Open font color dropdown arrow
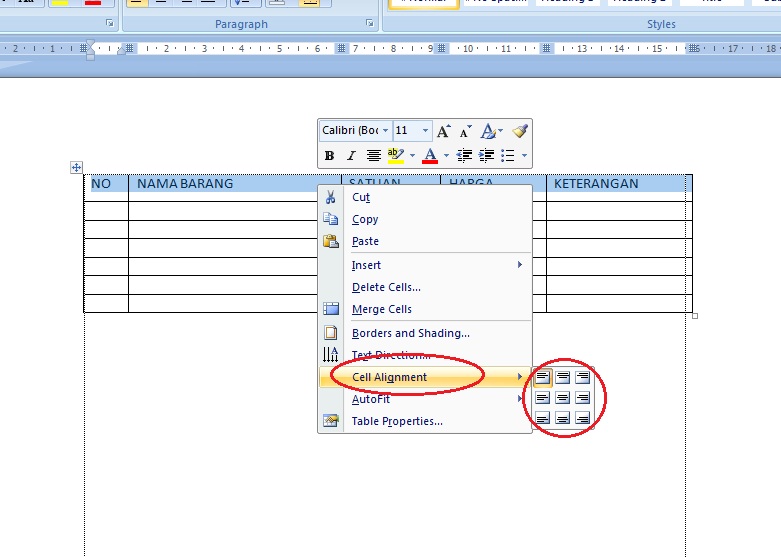The width and height of the screenshot is (781, 557). point(446,155)
